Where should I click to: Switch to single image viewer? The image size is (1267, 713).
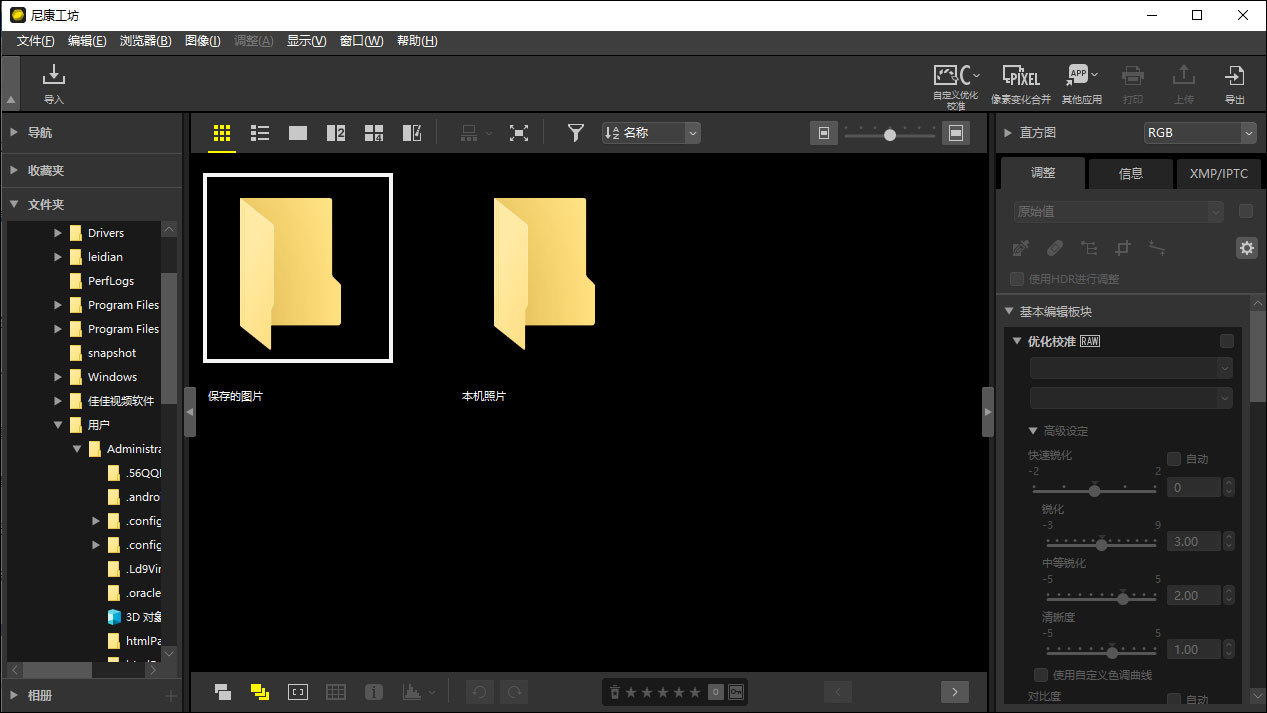(x=298, y=133)
